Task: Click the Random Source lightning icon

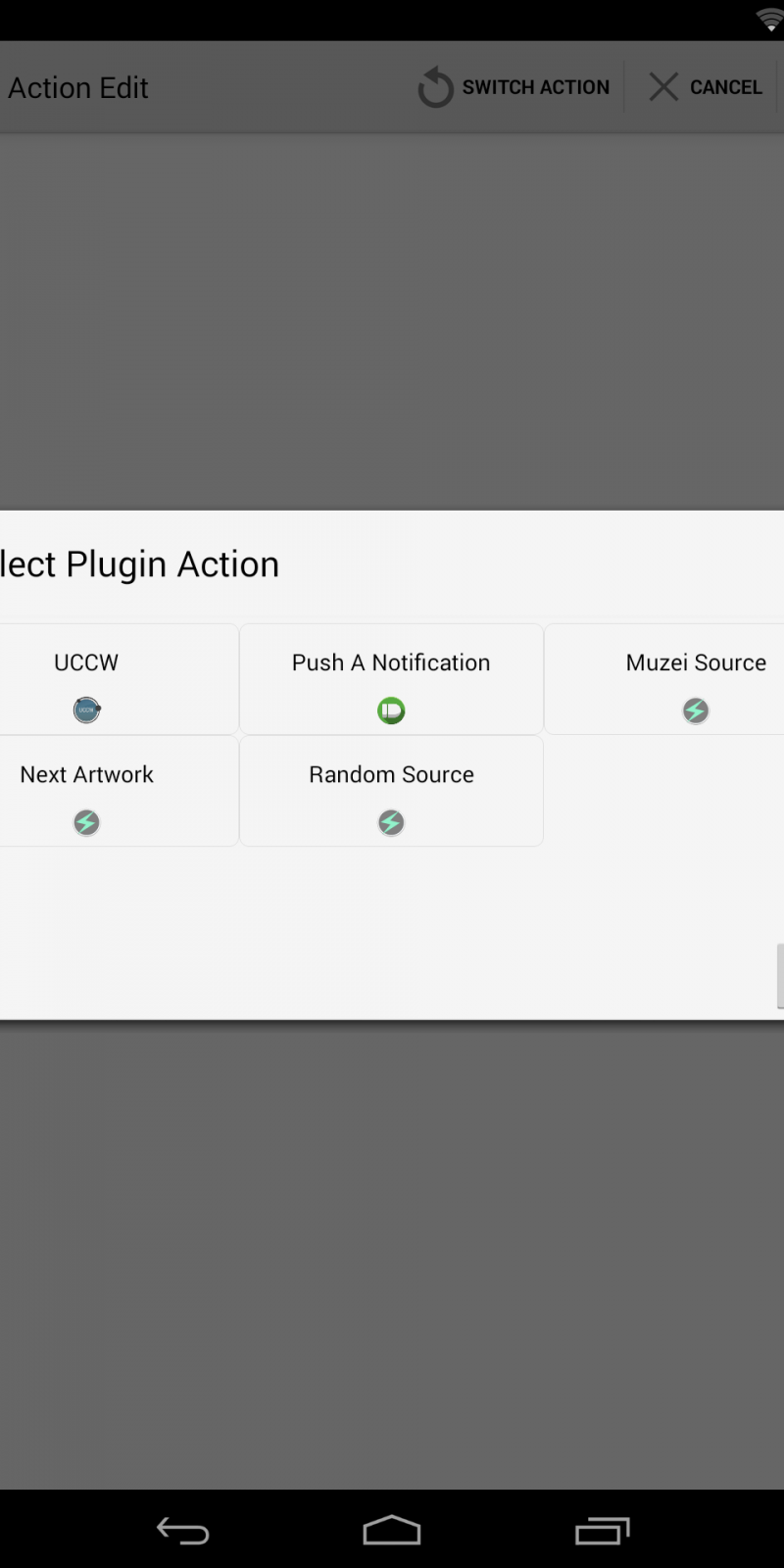Action: pyautogui.click(x=391, y=822)
